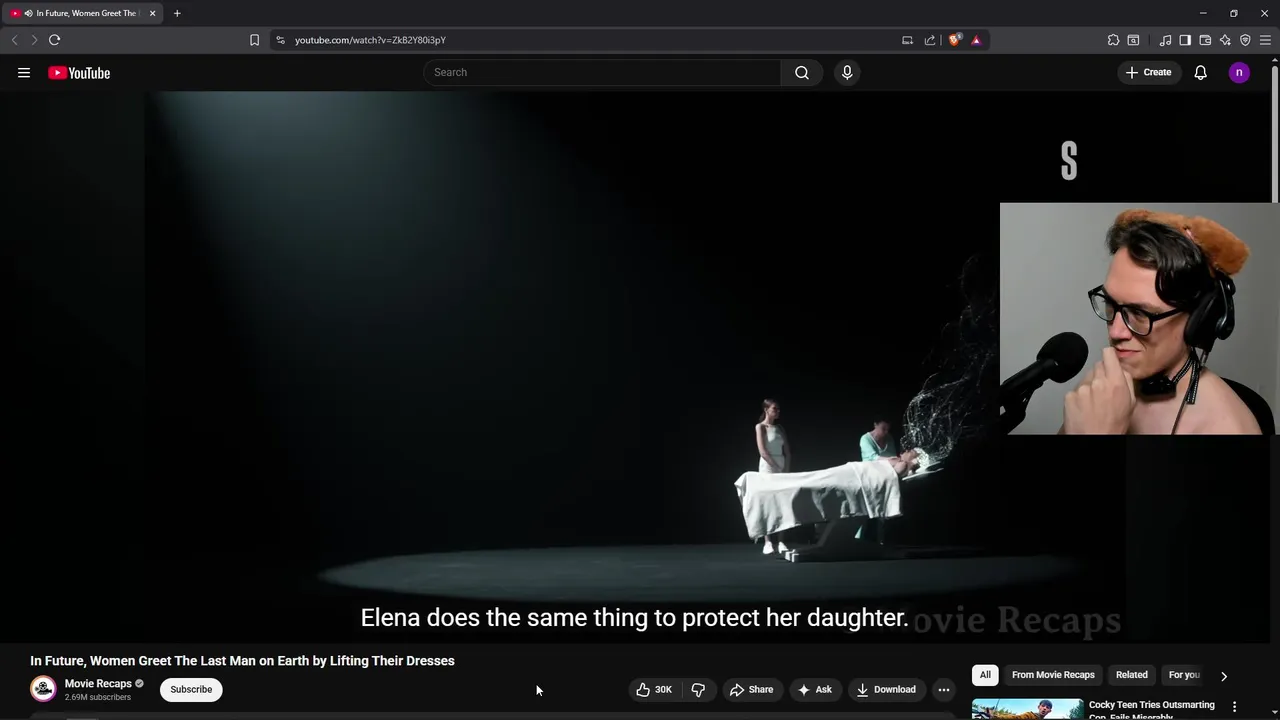Open more actions three-dot menu
1280x720 pixels.
pos(944,689)
